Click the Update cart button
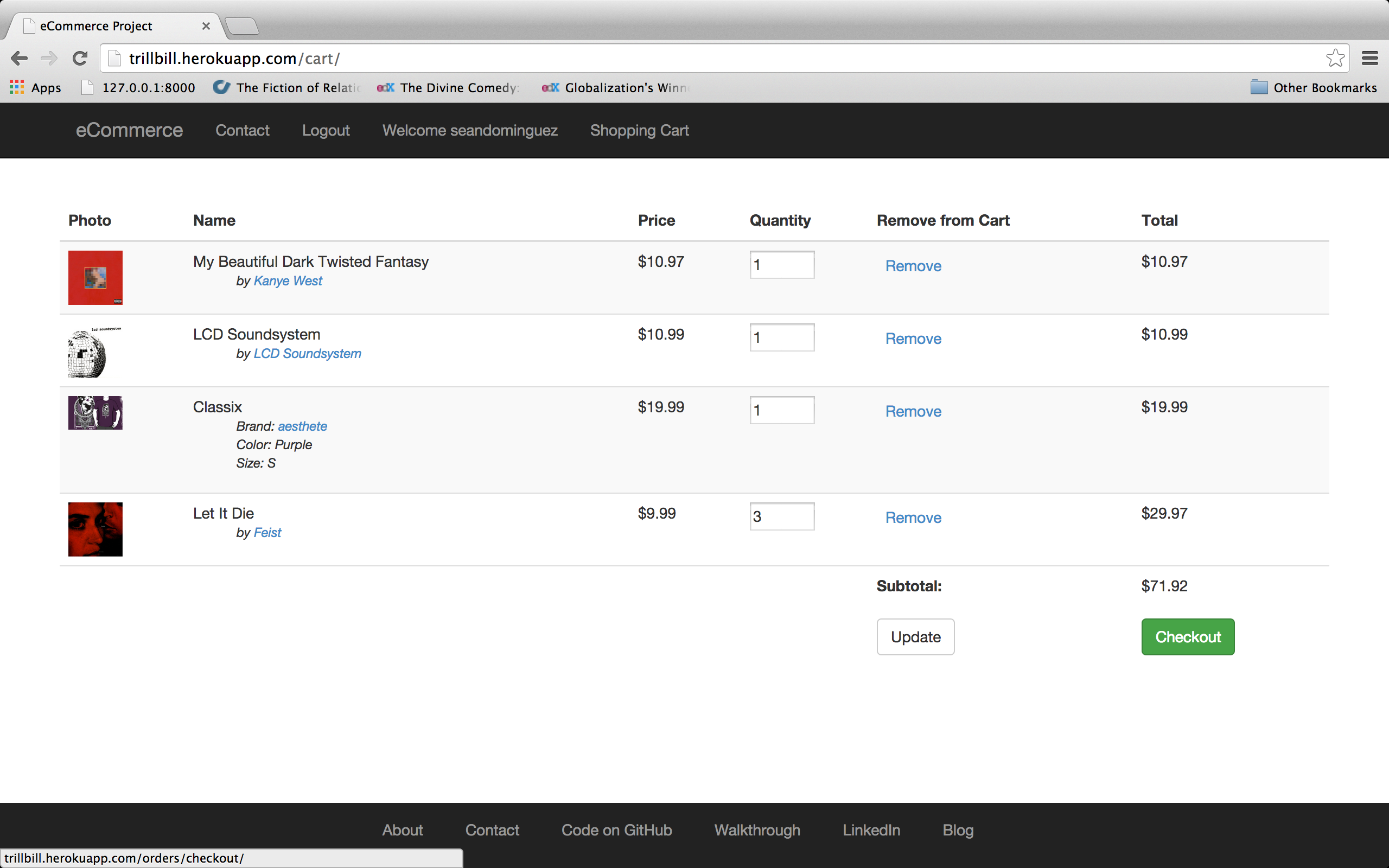The height and width of the screenshot is (868, 1389). (x=915, y=637)
